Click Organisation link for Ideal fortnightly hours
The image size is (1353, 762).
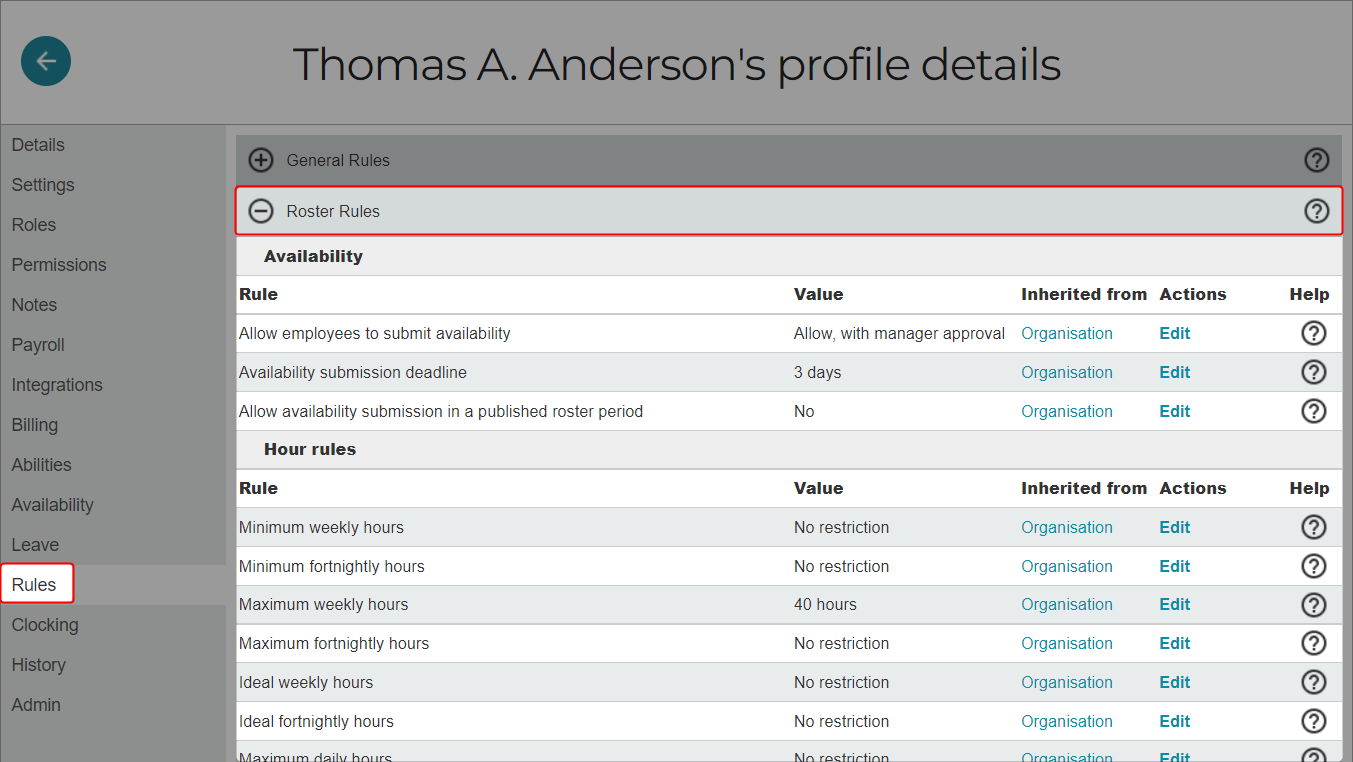tap(1067, 721)
